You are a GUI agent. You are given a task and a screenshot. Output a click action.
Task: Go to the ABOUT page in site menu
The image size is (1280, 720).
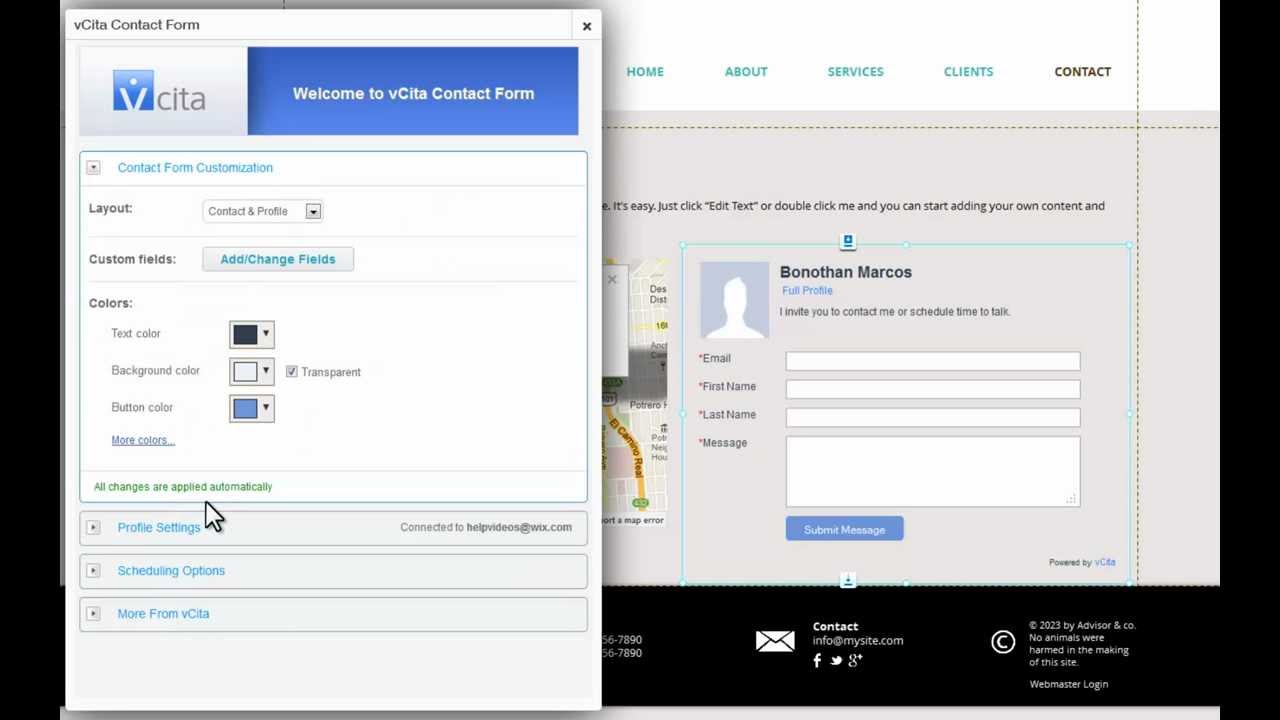pos(746,72)
